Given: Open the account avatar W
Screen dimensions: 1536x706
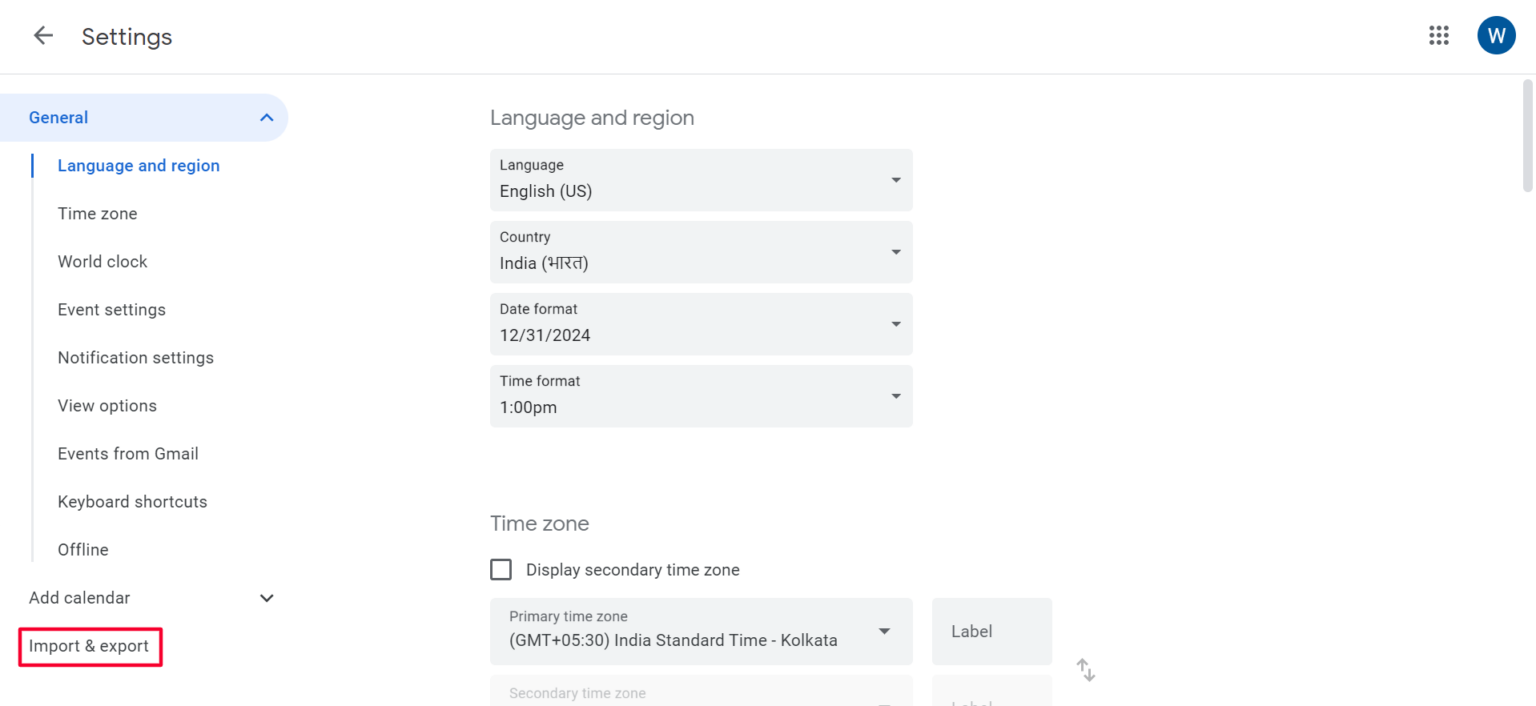Looking at the screenshot, I should tap(1496, 36).
